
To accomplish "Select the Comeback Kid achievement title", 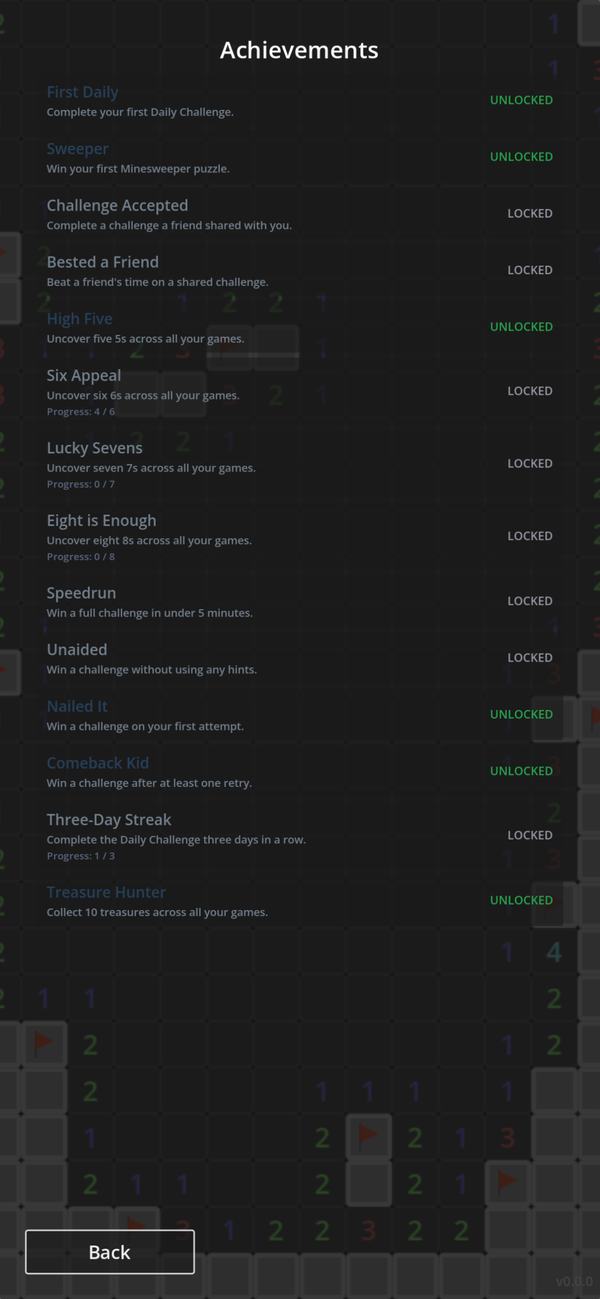I will point(97,763).
